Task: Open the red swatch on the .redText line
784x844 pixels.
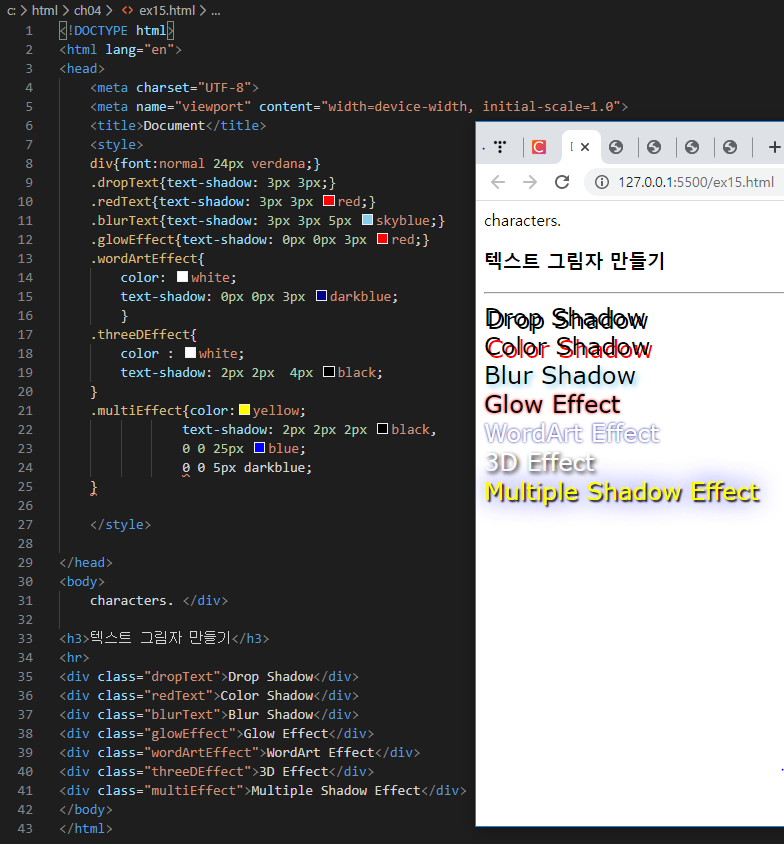Action: (329, 201)
